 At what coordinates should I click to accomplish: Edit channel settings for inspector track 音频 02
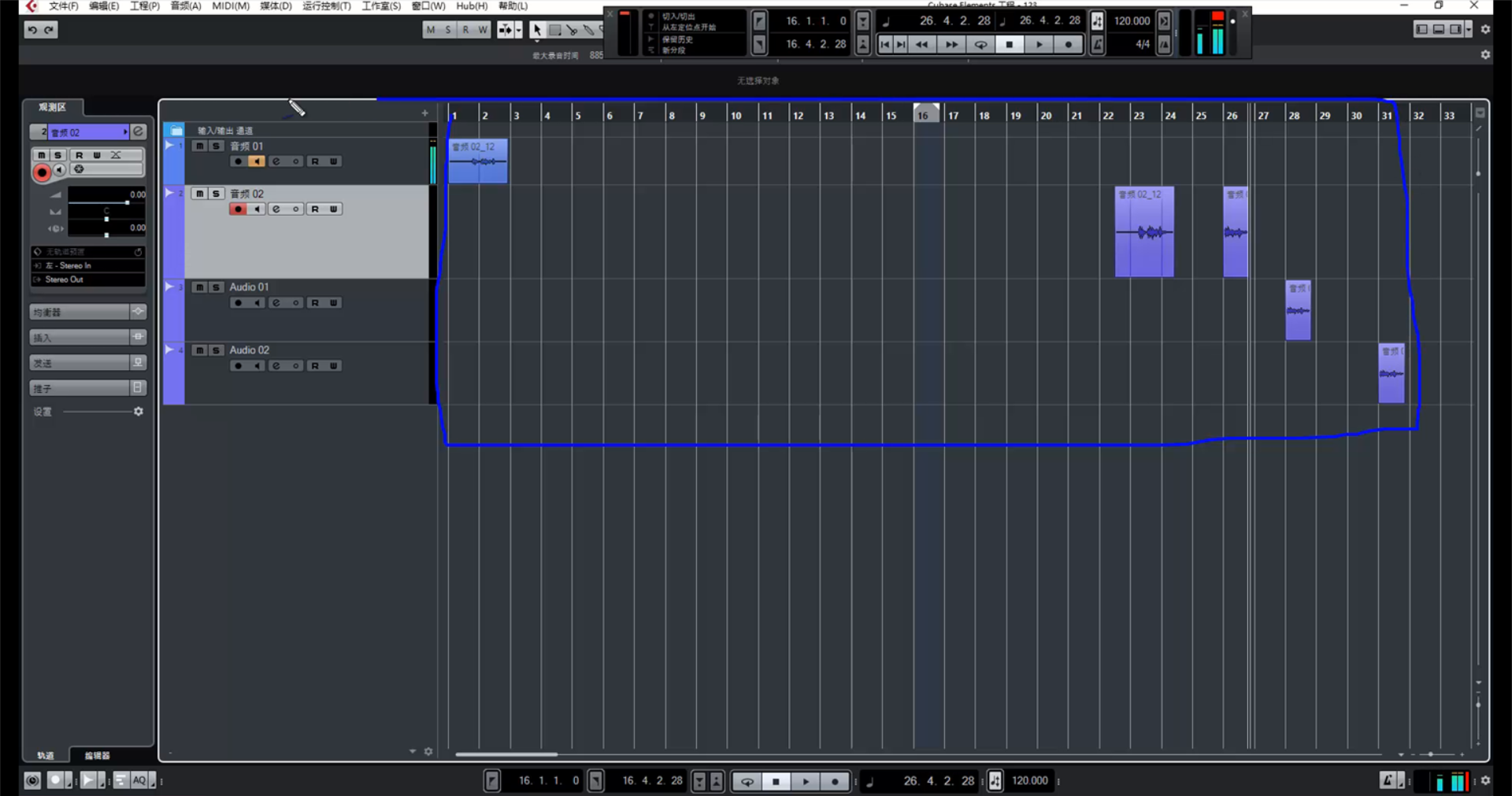coord(139,131)
